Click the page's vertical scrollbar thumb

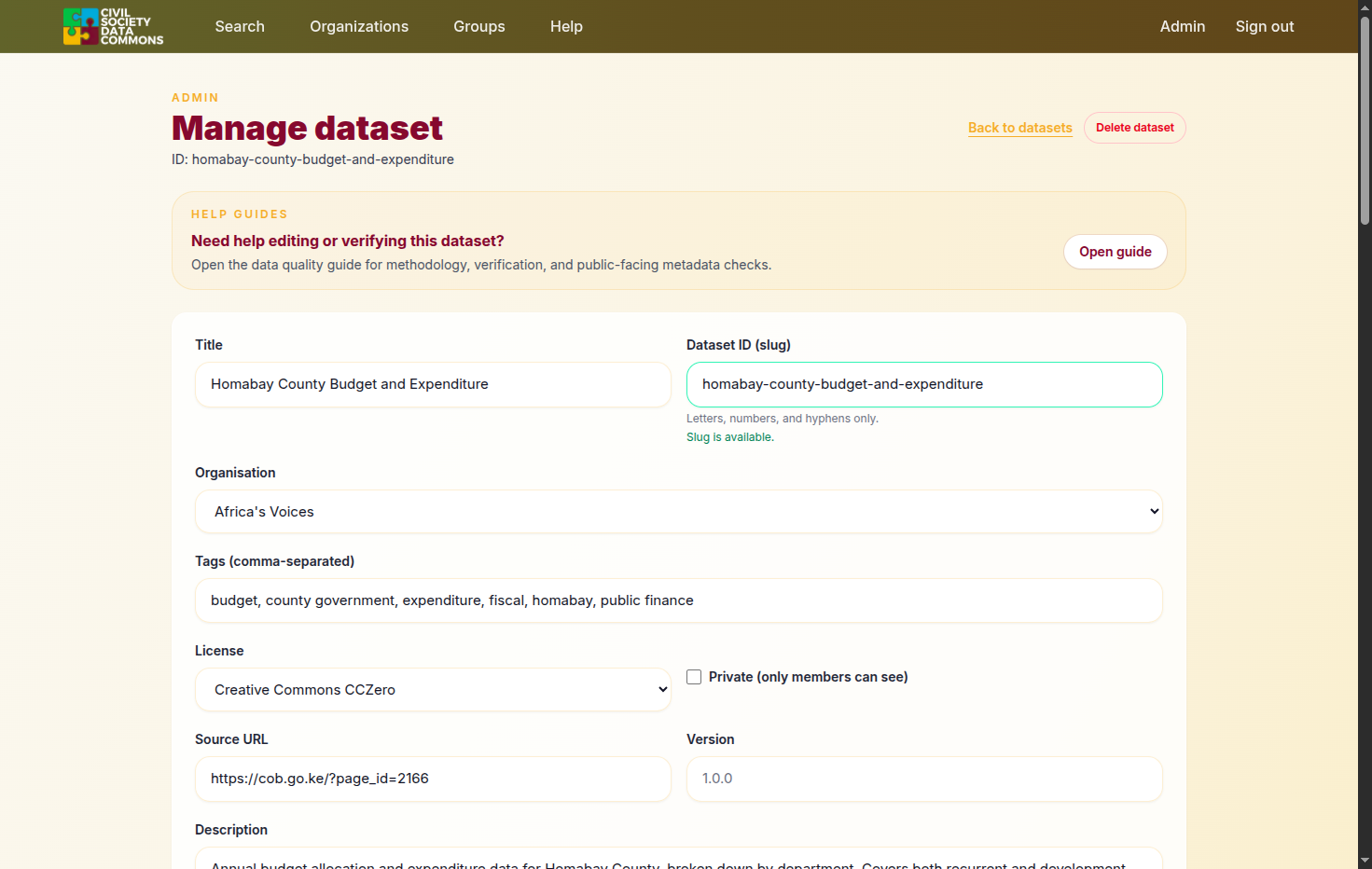click(1365, 121)
